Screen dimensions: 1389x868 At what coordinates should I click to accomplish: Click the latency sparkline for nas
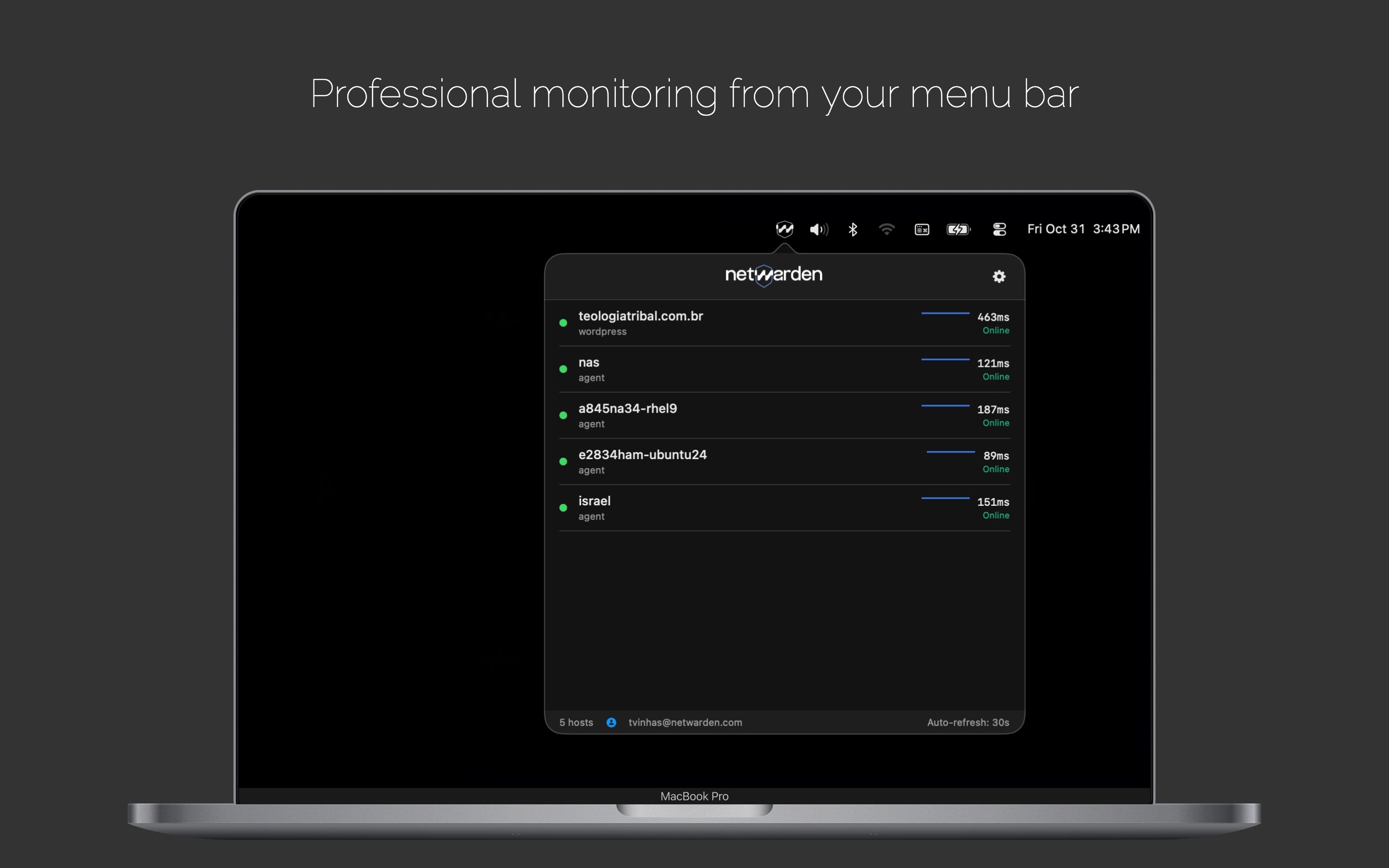click(x=945, y=359)
